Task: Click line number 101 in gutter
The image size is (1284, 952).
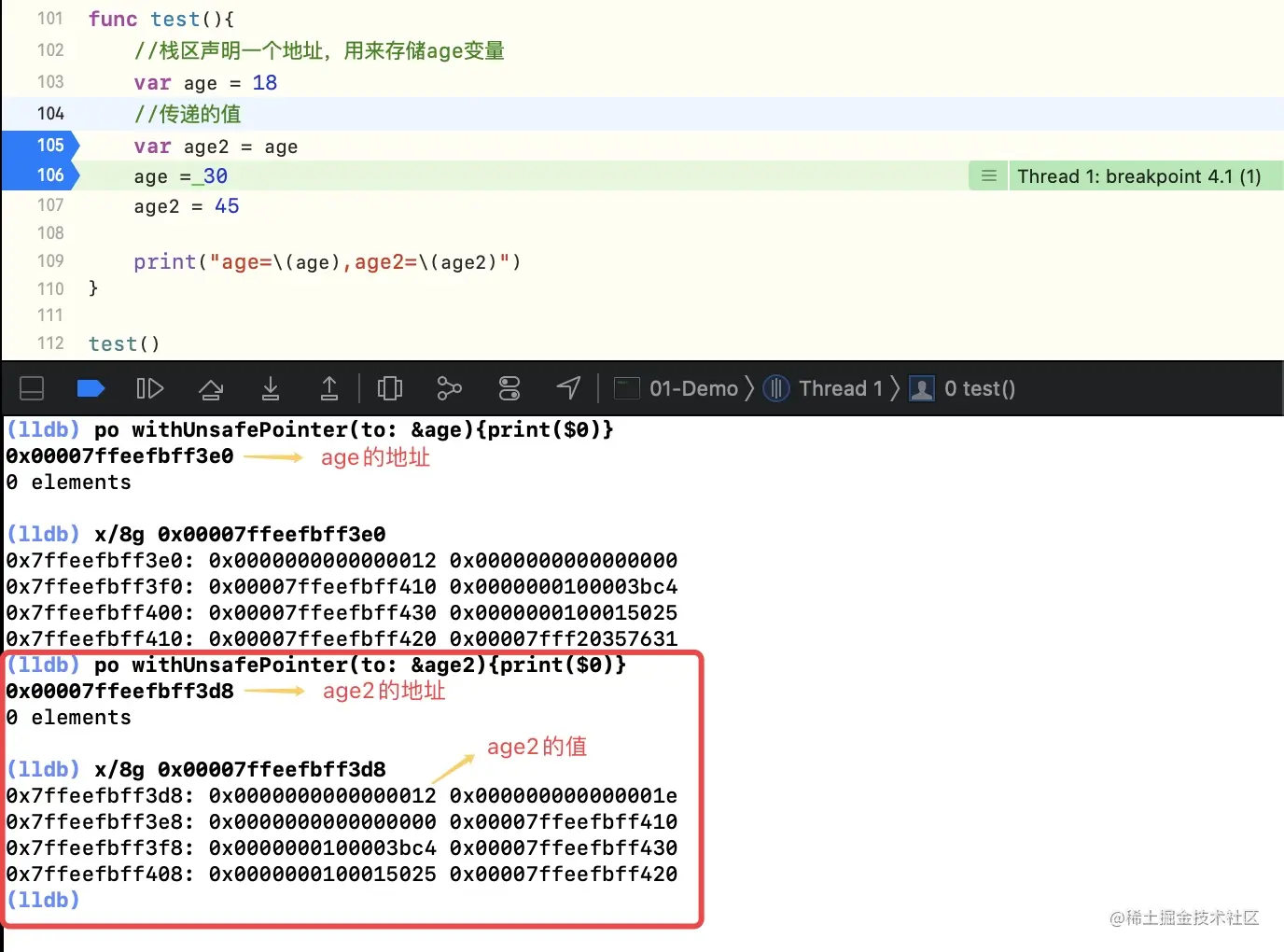Action: pyautogui.click(x=50, y=19)
